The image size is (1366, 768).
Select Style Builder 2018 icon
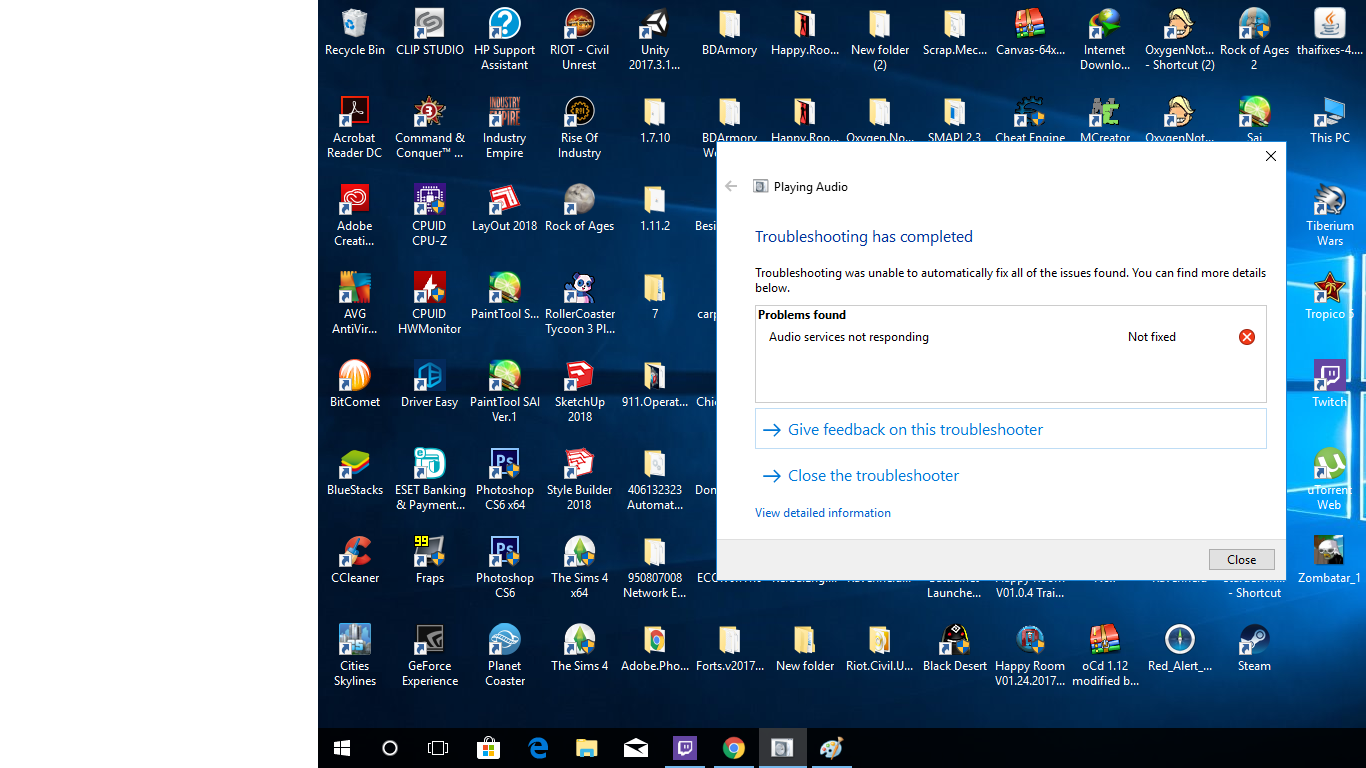point(579,479)
